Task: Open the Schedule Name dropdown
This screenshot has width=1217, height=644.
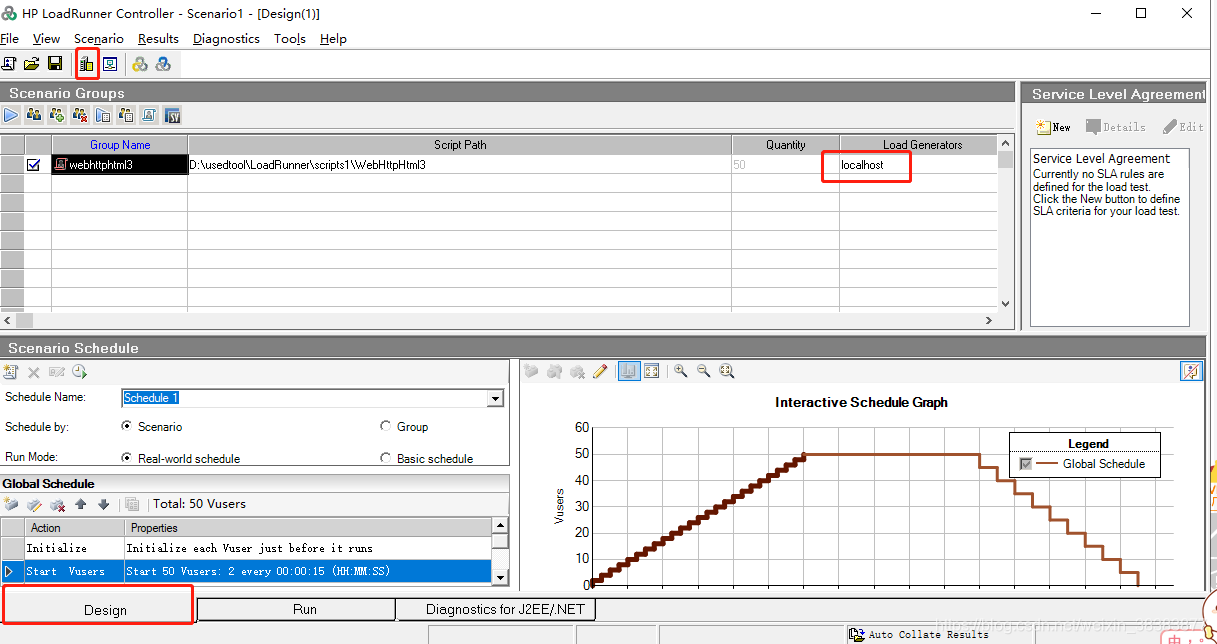Action: 495,398
